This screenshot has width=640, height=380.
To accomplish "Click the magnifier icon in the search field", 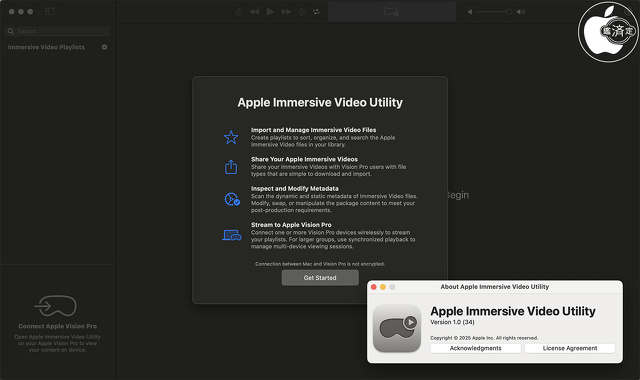I will coord(11,31).
